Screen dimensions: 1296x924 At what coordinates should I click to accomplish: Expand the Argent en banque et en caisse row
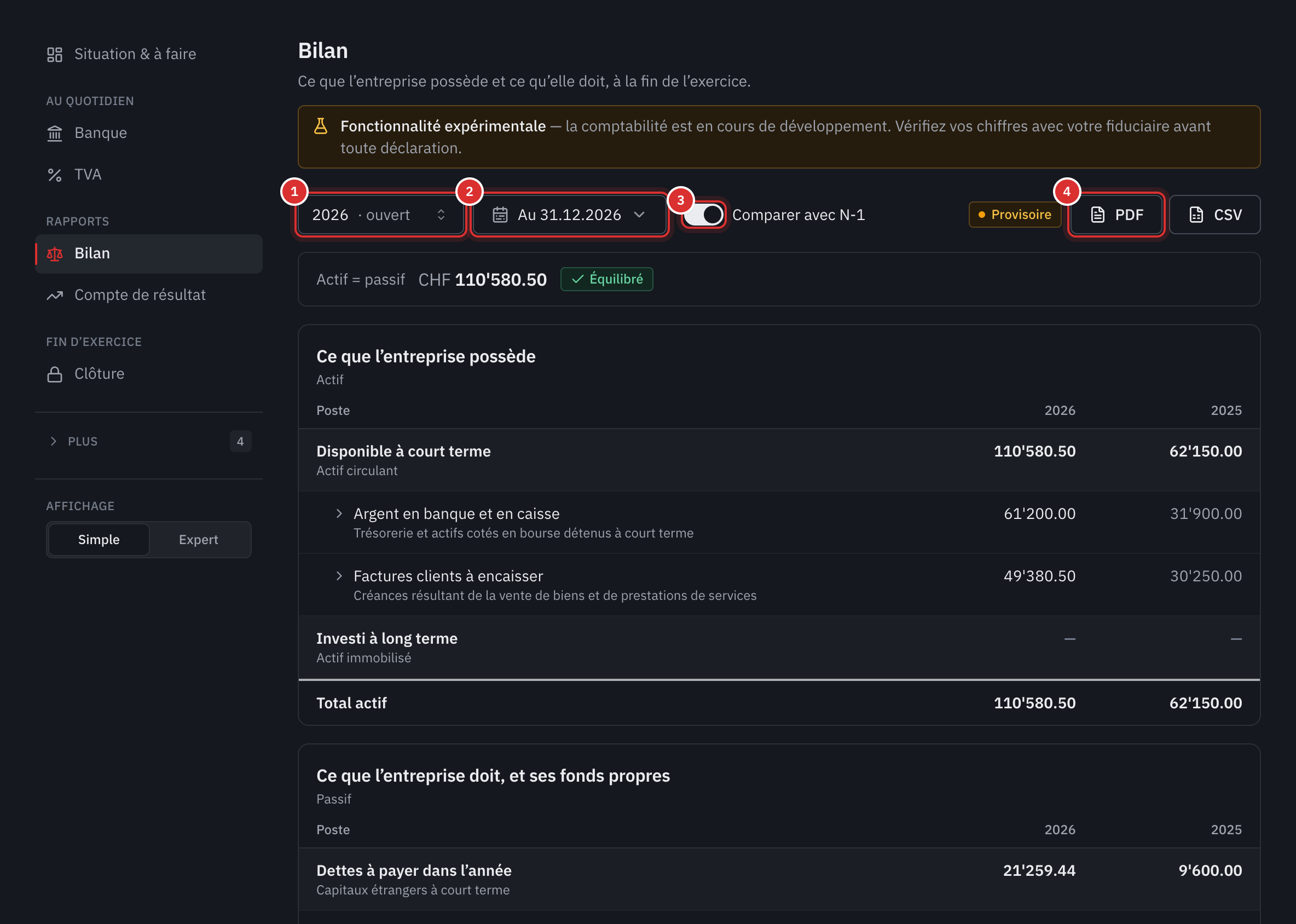pyautogui.click(x=339, y=513)
